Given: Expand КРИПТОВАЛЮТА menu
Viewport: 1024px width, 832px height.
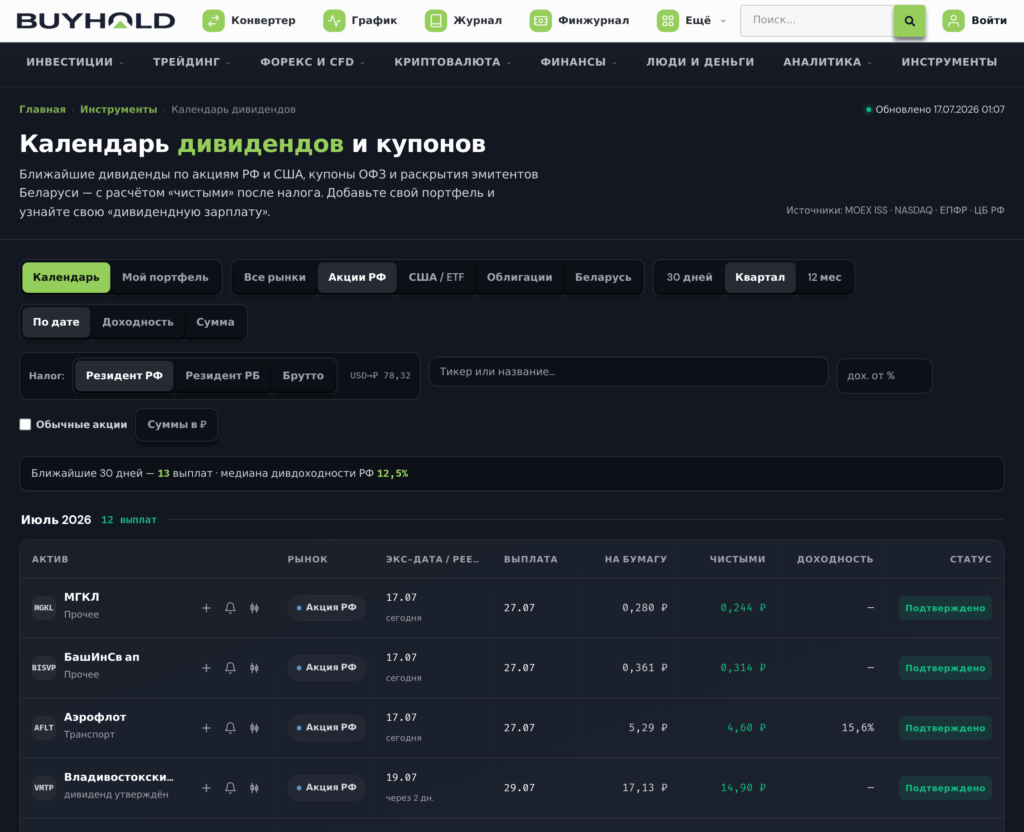Looking at the screenshot, I should (453, 62).
